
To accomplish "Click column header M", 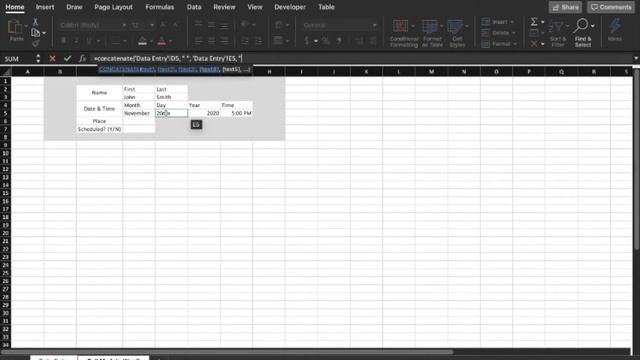I will (431, 72).
